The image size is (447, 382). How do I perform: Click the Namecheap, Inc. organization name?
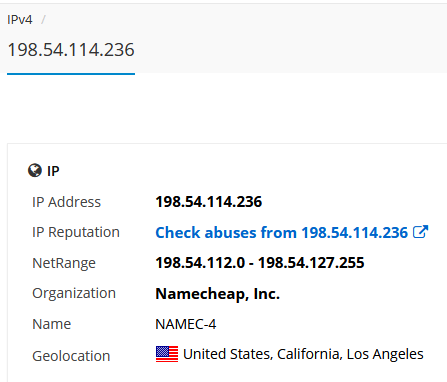[x=217, y=294]
